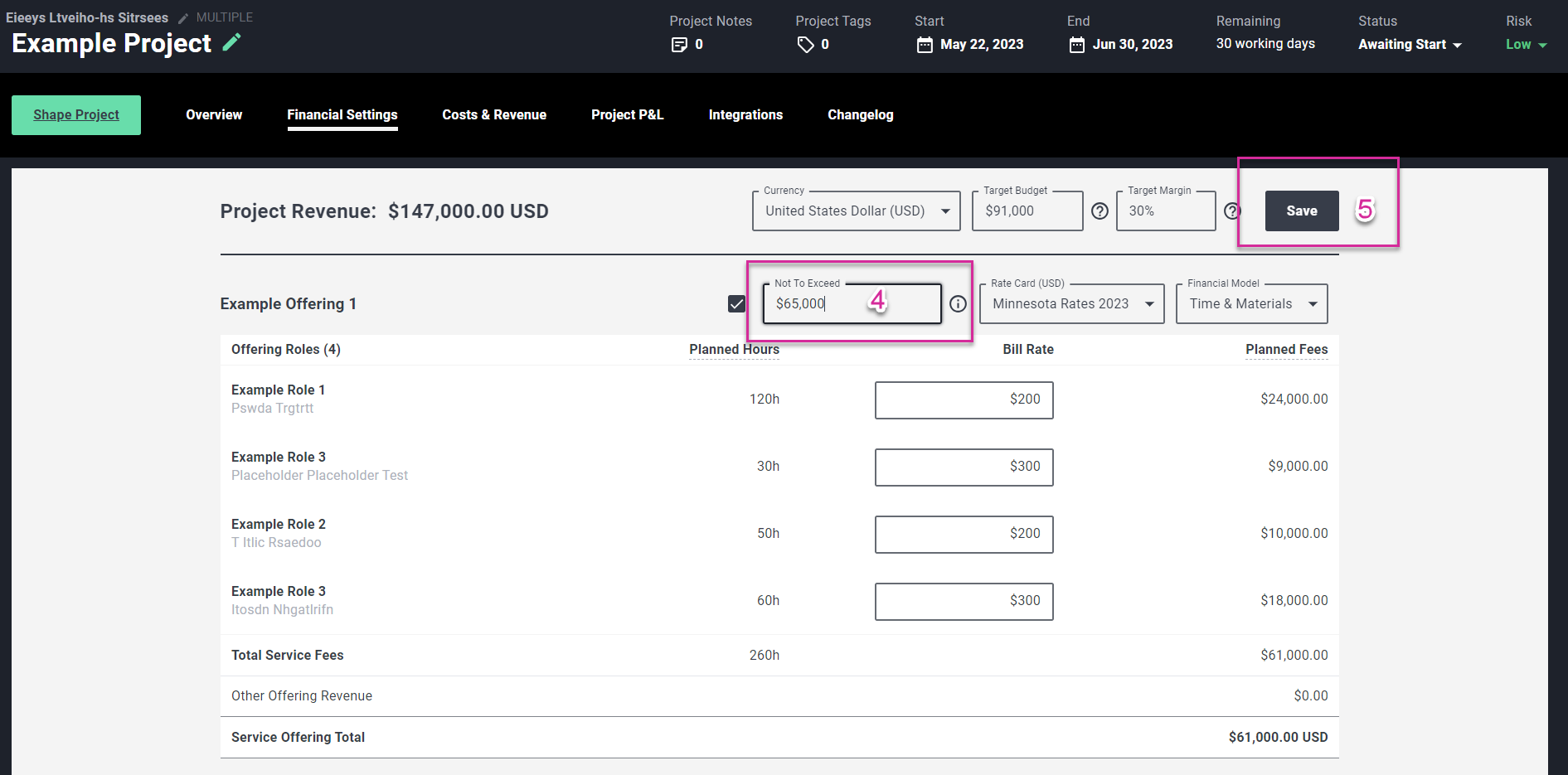Open the Project Tags icon
The height and width of the screenshot is (775, 1568).
[x=805, y=45]
